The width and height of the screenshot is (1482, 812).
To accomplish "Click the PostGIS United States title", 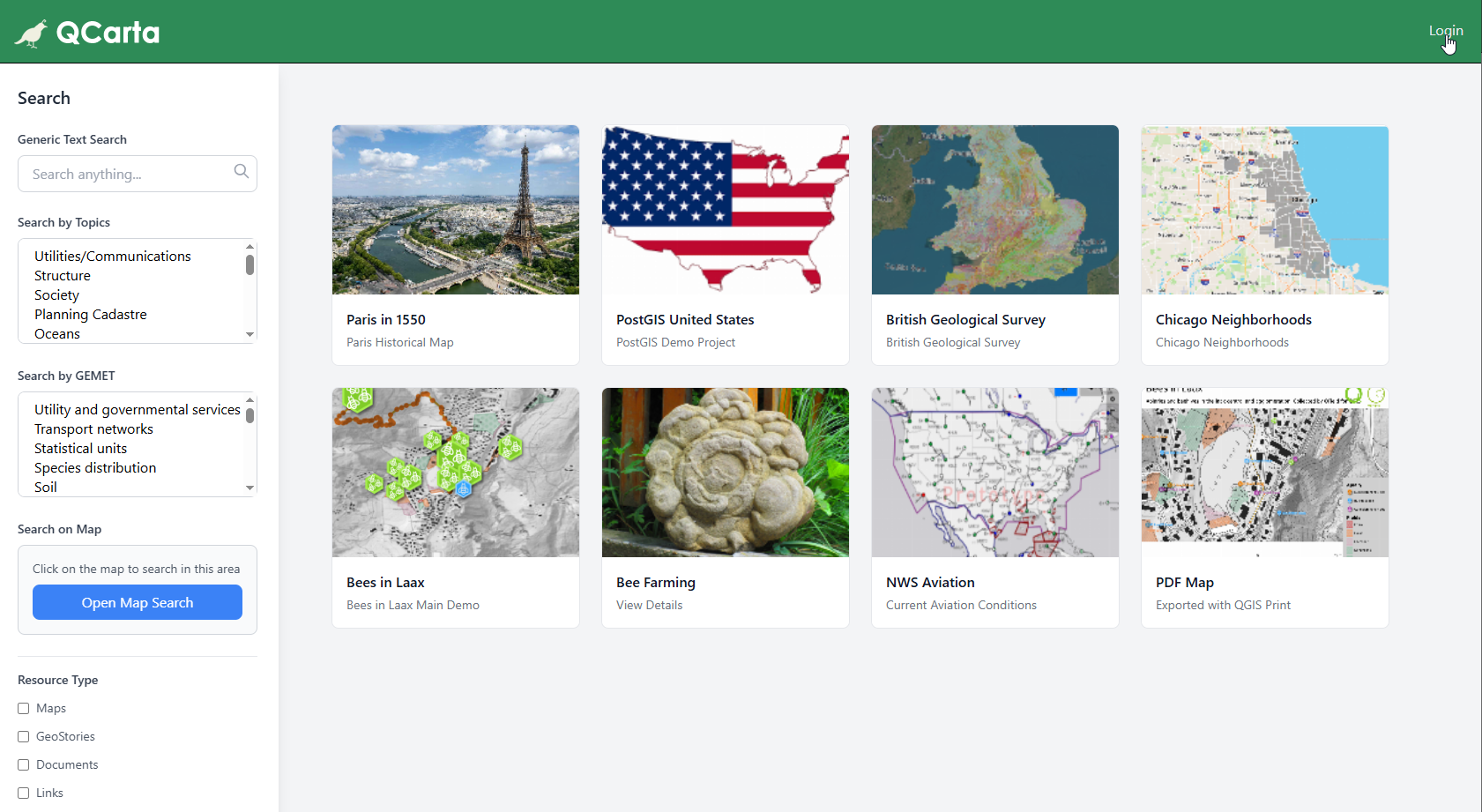I will tap(685, 319).
